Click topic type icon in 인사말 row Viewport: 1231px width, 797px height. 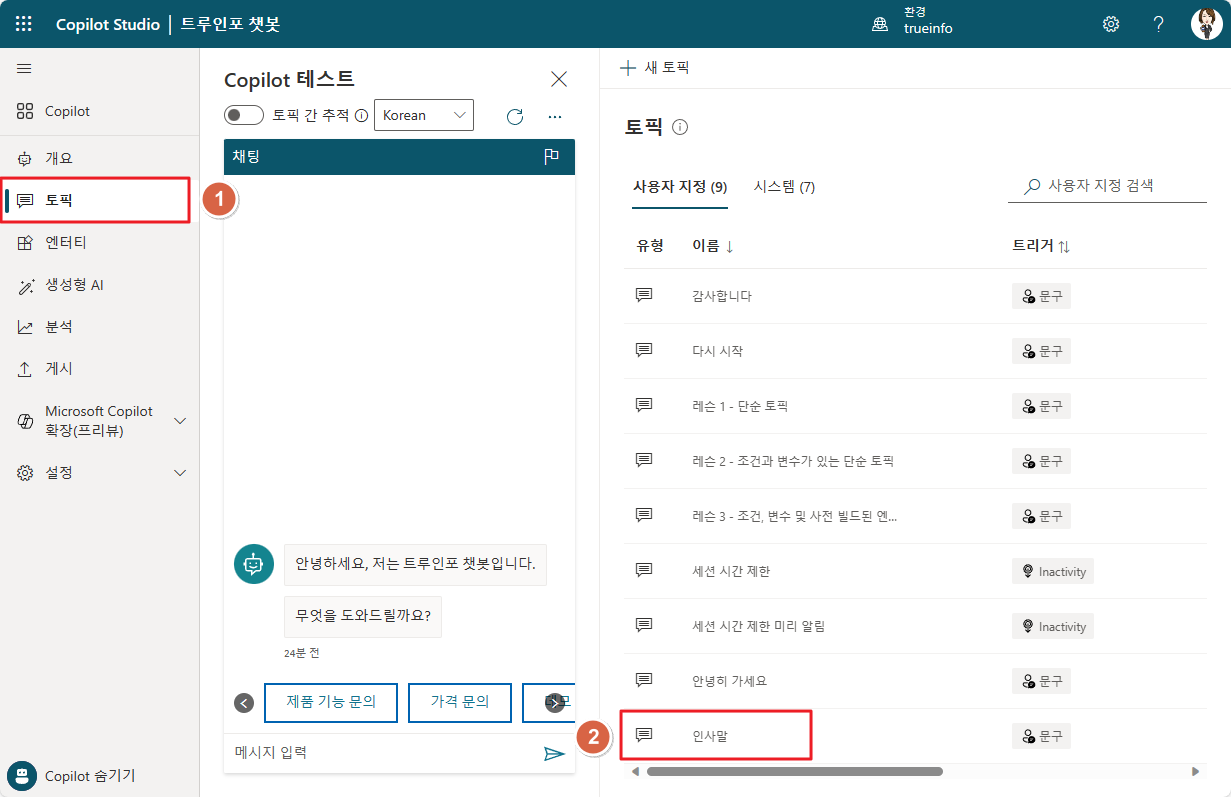tap(644, 735)
